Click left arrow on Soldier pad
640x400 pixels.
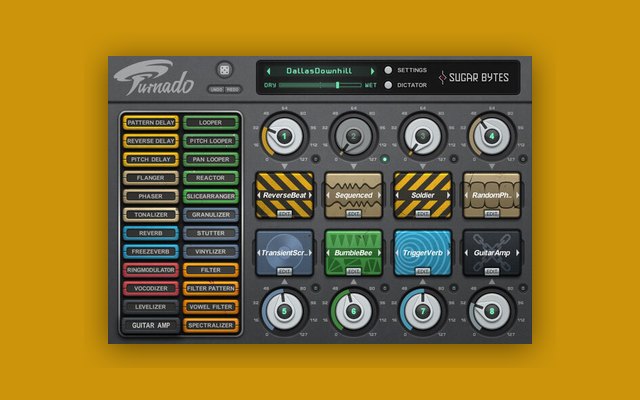click(x=397, y=195)
